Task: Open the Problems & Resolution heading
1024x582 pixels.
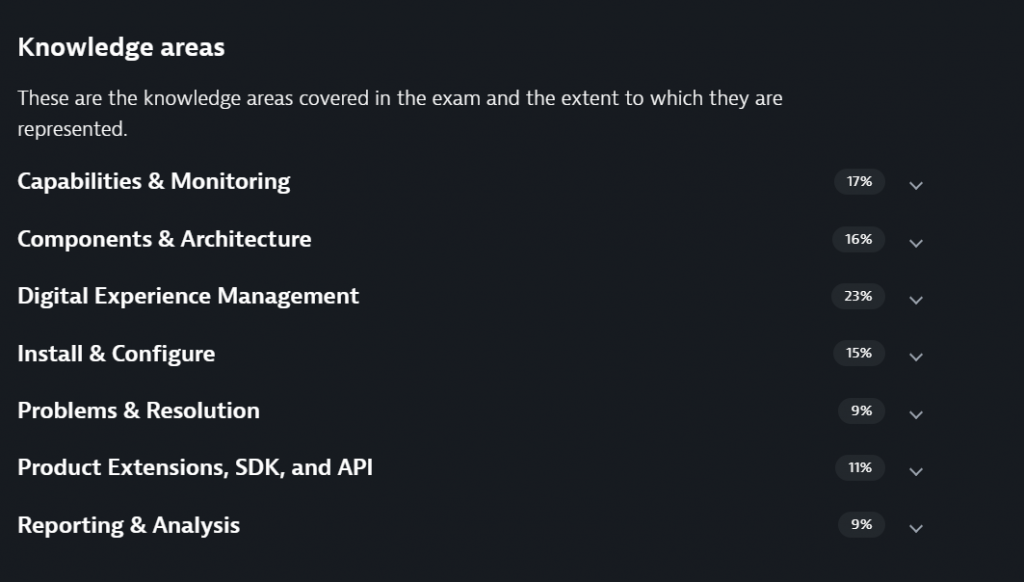Action: (138, 410)
